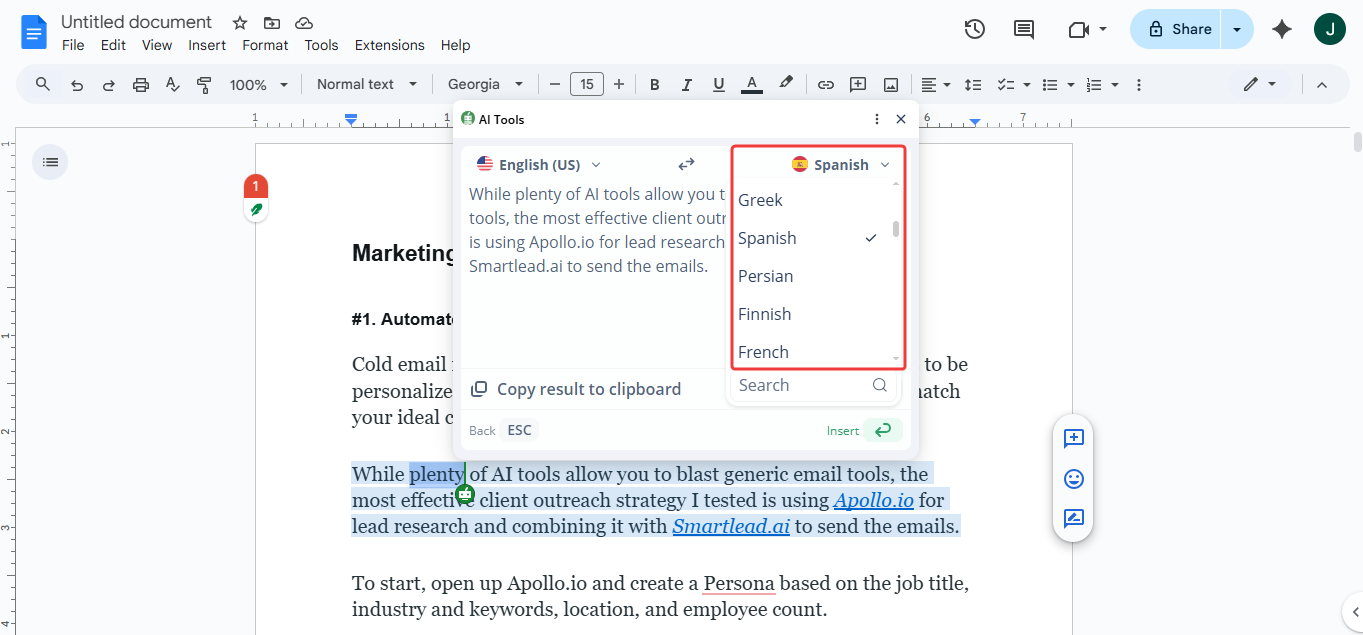Open text color picker
The width and height of the screenshot is (1363, 635).
(752, 85)
